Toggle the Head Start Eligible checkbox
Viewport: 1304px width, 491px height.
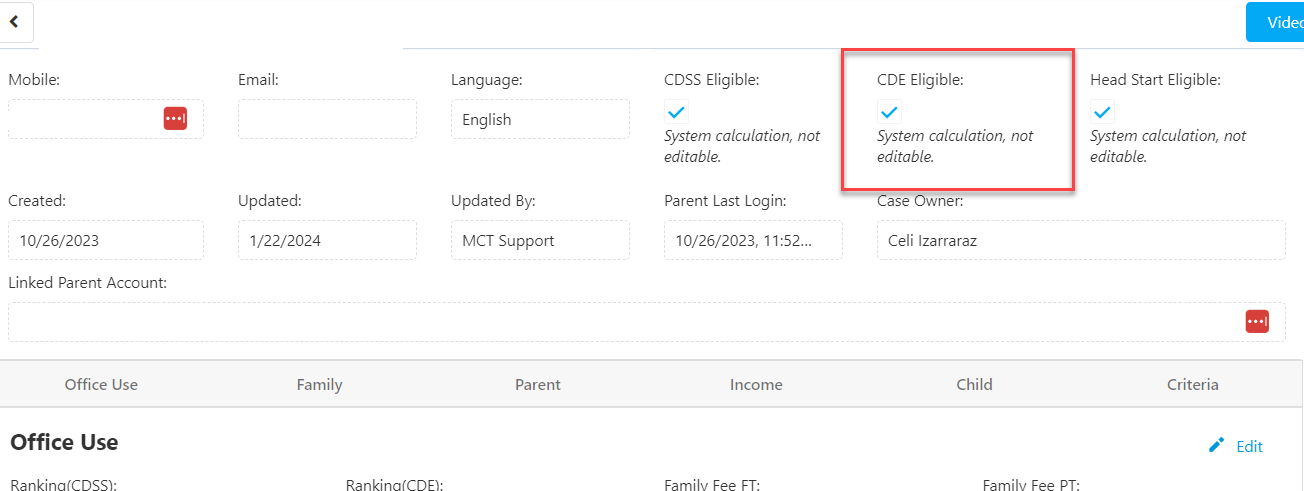coord(1102,112)
